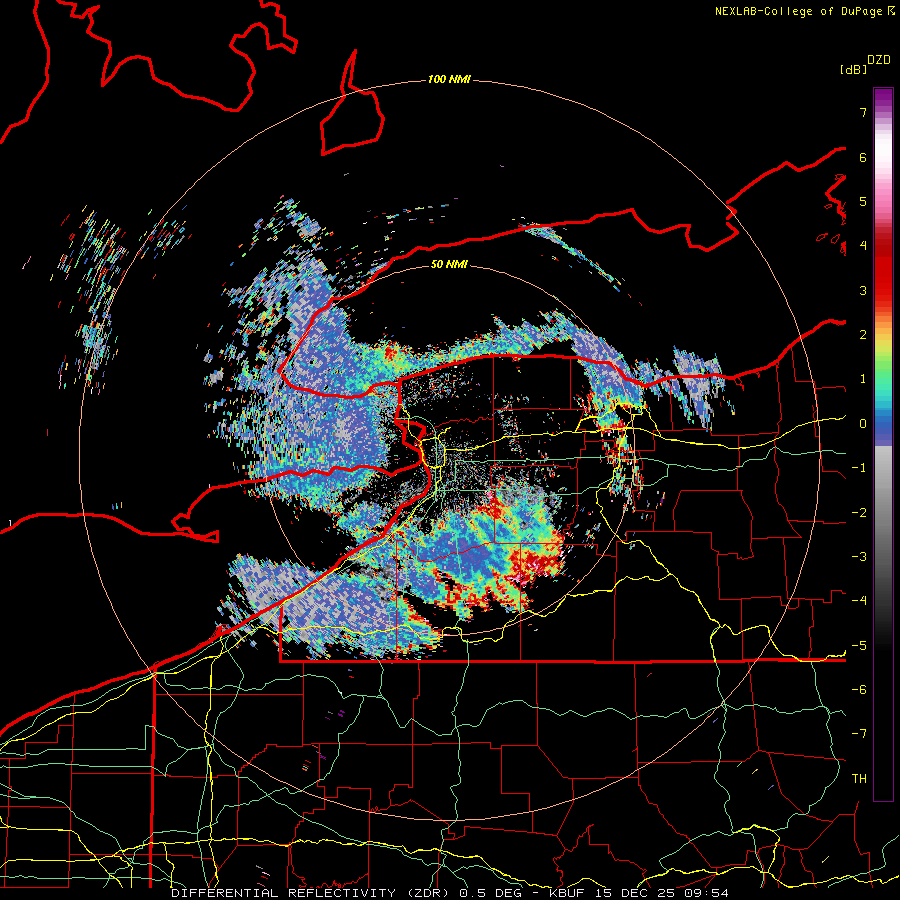Screen dimensions: 900x900
Task: Click the color scale value -3
Action: click(859, 557)
